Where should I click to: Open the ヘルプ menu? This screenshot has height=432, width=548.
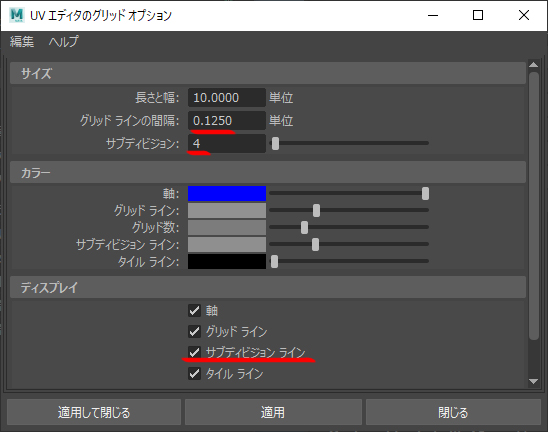click(64, 42)
